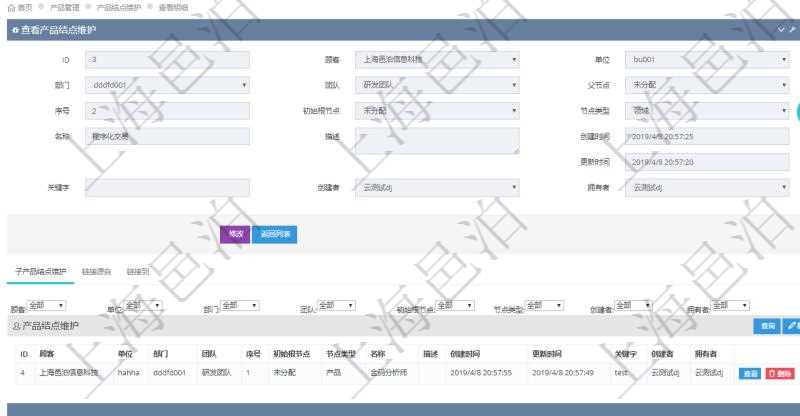Click the blue 查询 button in the list header
The height and width of the screenshot is (416, 800).
click(x=767, y=326)
